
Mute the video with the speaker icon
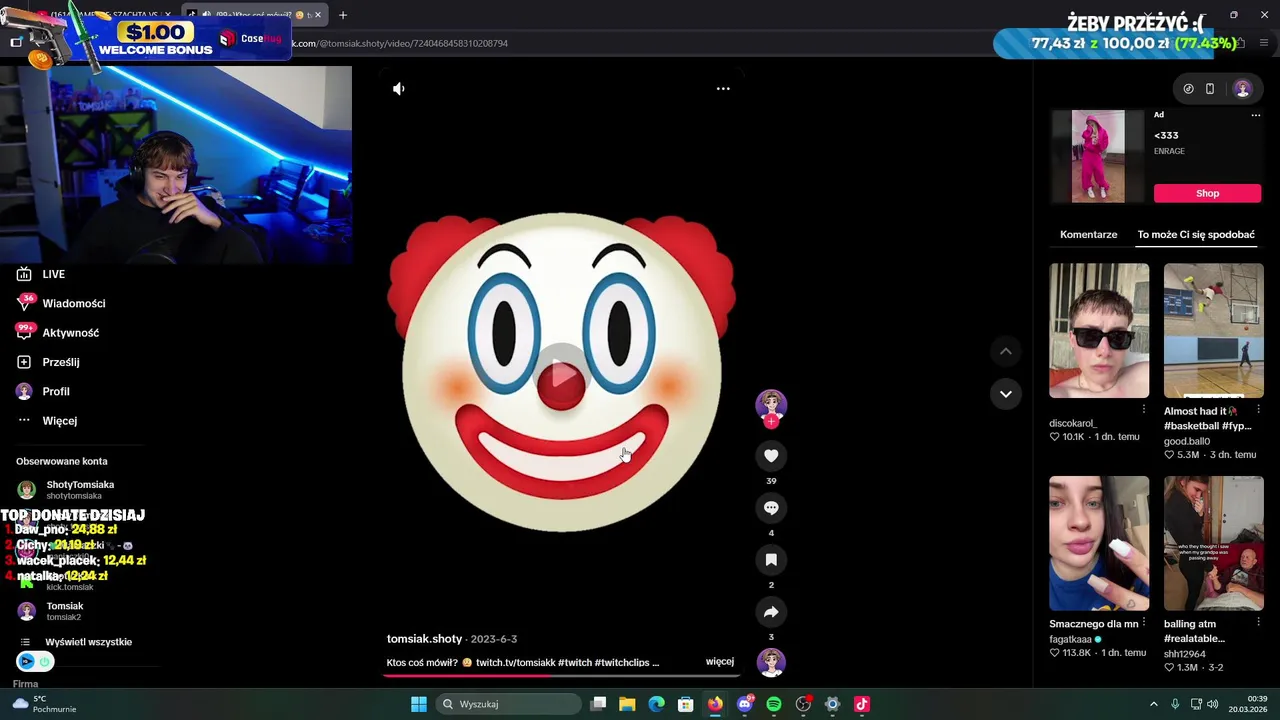398,89
